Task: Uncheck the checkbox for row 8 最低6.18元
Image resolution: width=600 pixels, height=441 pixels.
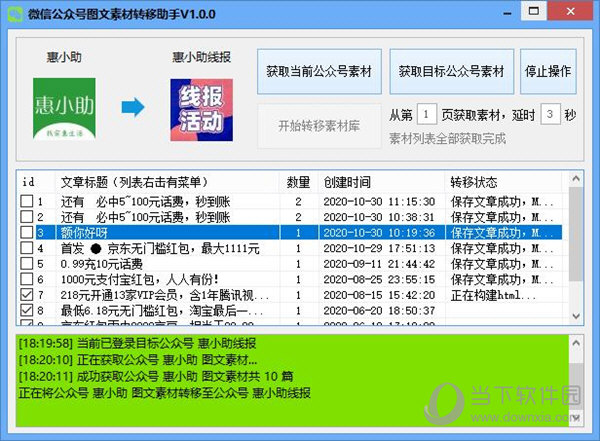Action: 26,310
